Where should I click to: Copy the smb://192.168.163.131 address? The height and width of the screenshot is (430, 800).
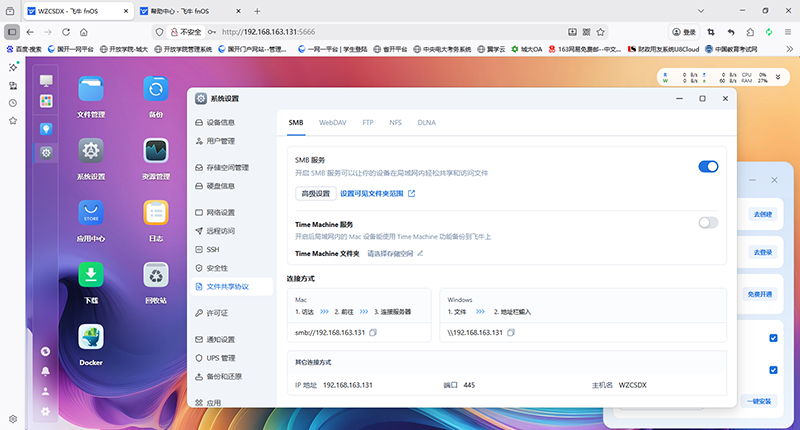[x=373, y=333]
